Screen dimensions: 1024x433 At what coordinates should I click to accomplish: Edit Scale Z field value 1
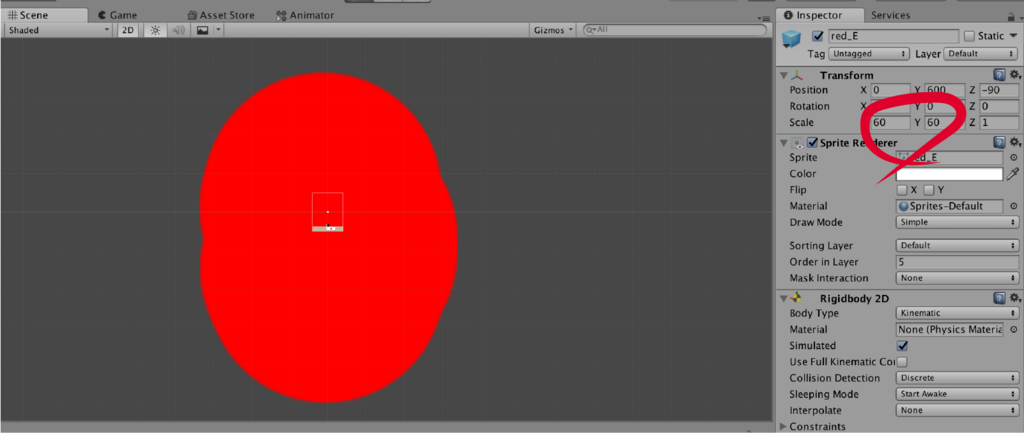click(999, 122)
